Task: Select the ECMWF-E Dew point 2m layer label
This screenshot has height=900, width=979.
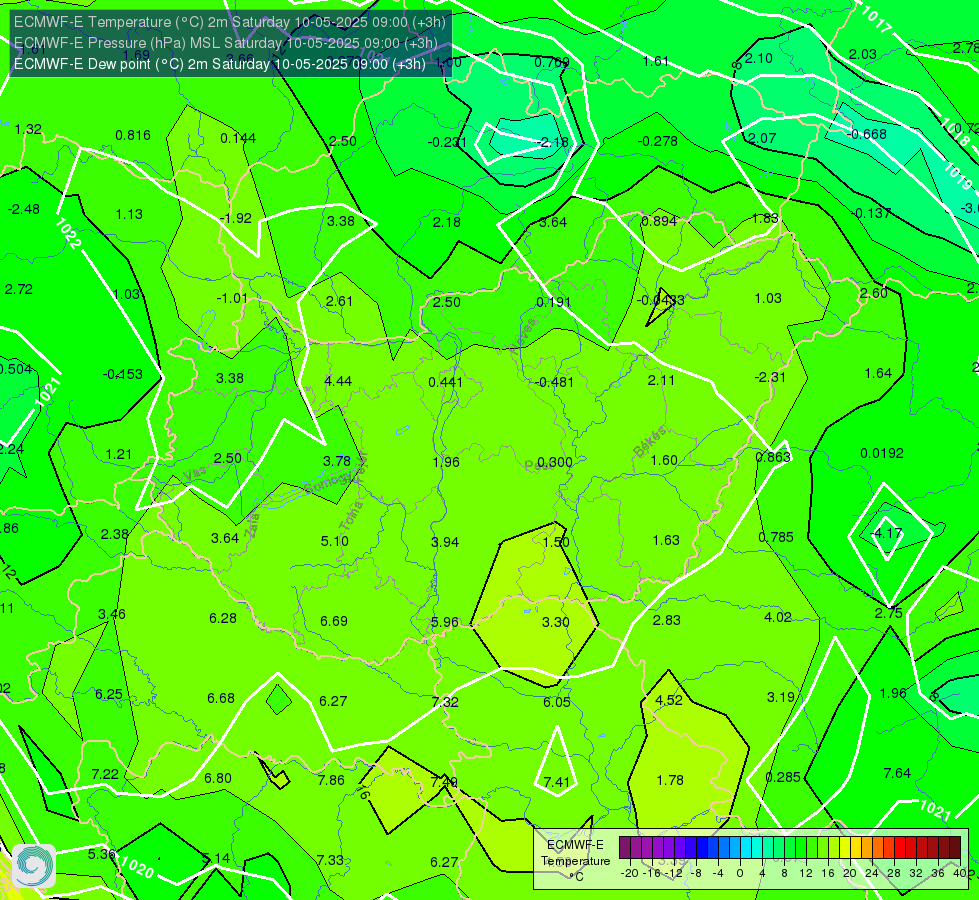Action: pyautogui.click(x=220, y=64)
